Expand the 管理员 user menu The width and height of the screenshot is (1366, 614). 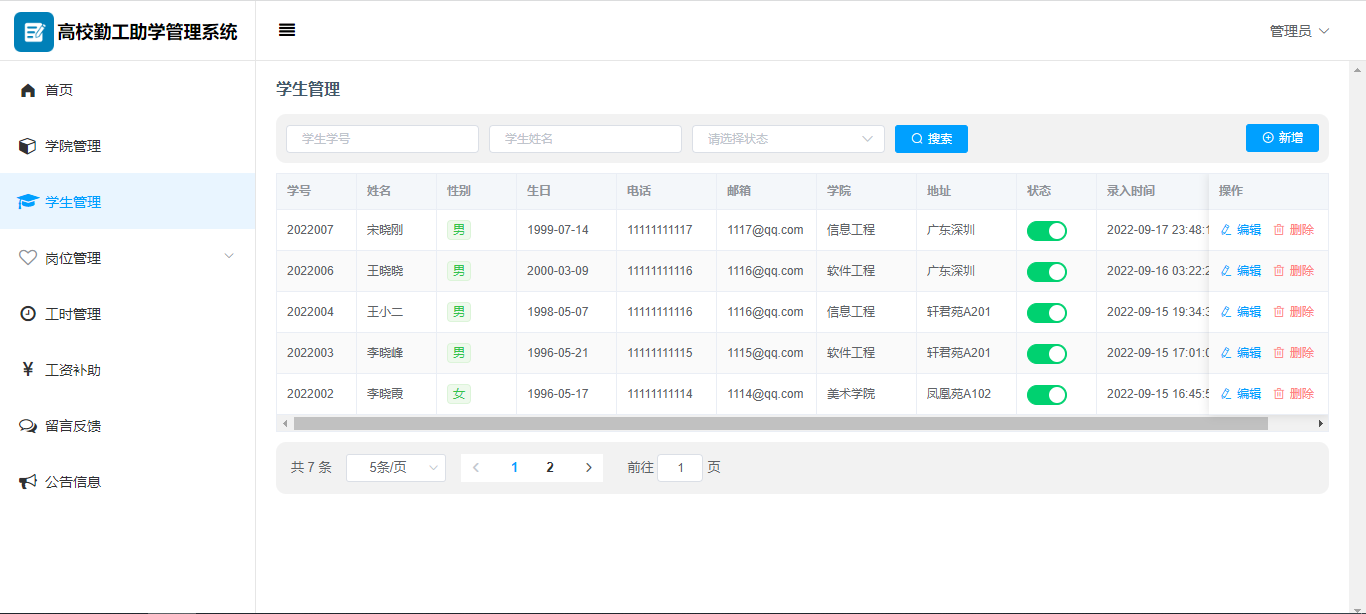point(1299,31)
